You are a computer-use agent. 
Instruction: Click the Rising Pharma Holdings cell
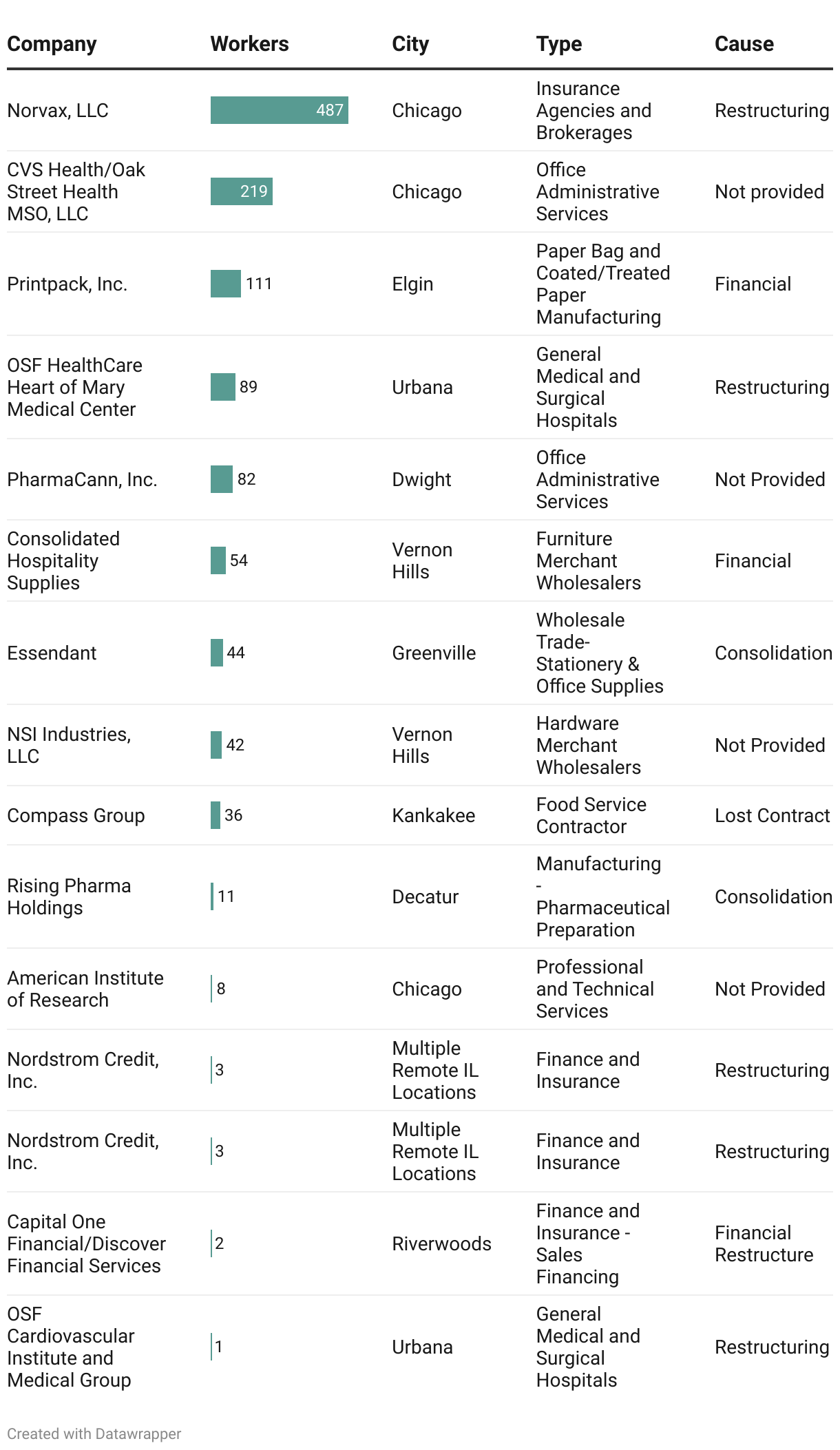coord(69,896)
